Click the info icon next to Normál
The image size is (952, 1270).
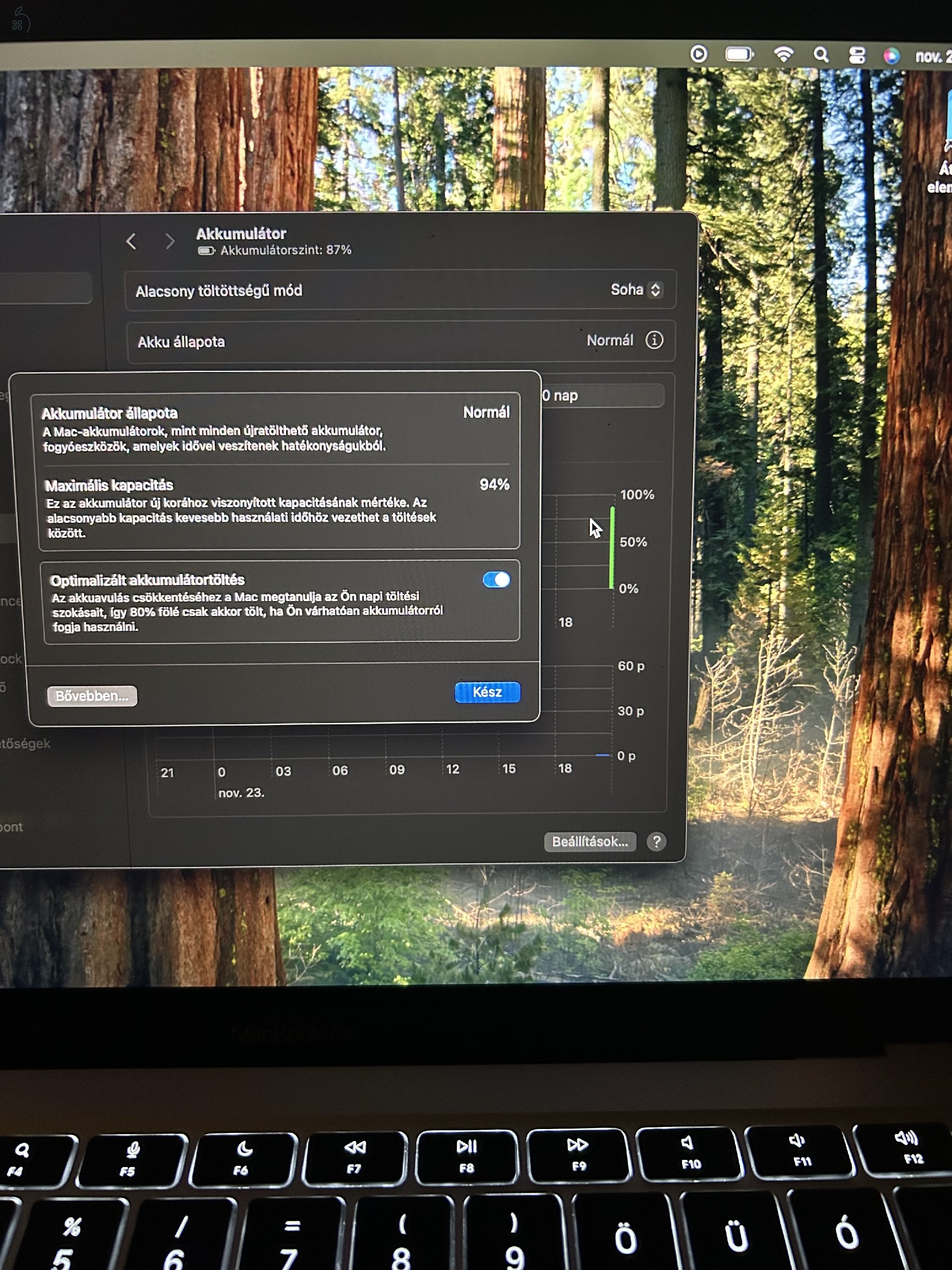(654, 340)
